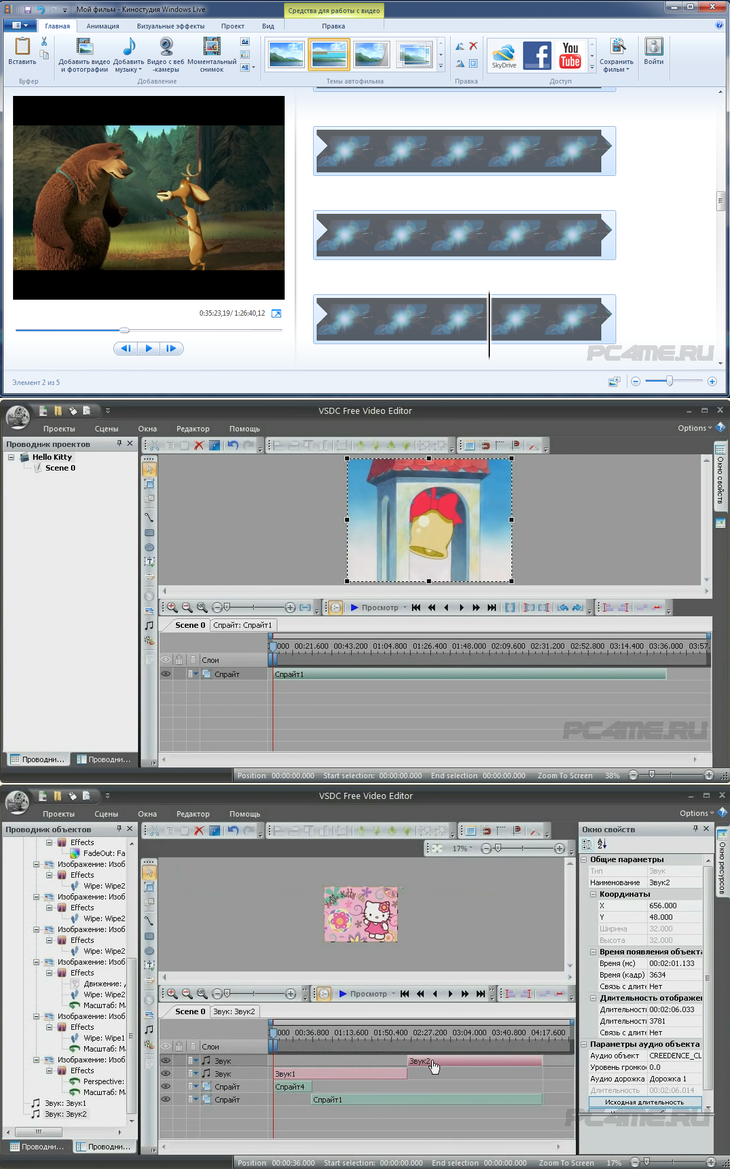
Task: Click the Snapshot filmstrip icon in Movie Maker
Action: click(x=212, y=46)
